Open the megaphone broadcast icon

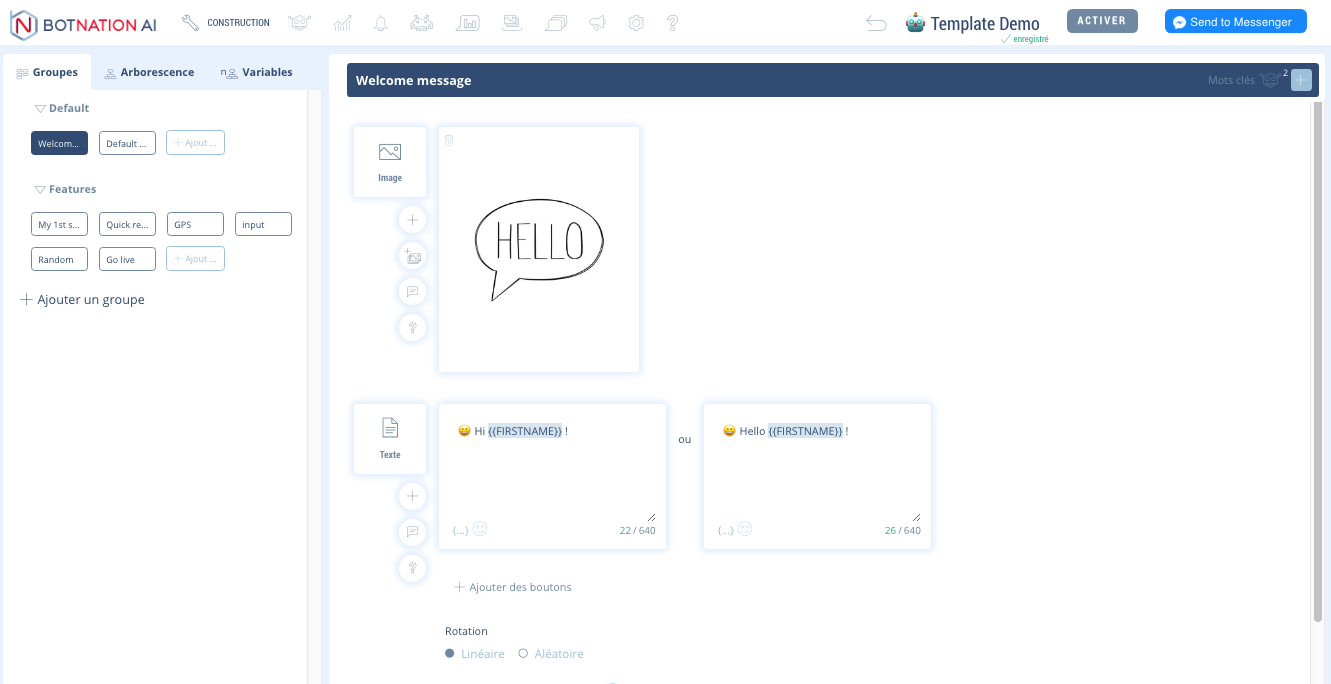pos(597,23)
